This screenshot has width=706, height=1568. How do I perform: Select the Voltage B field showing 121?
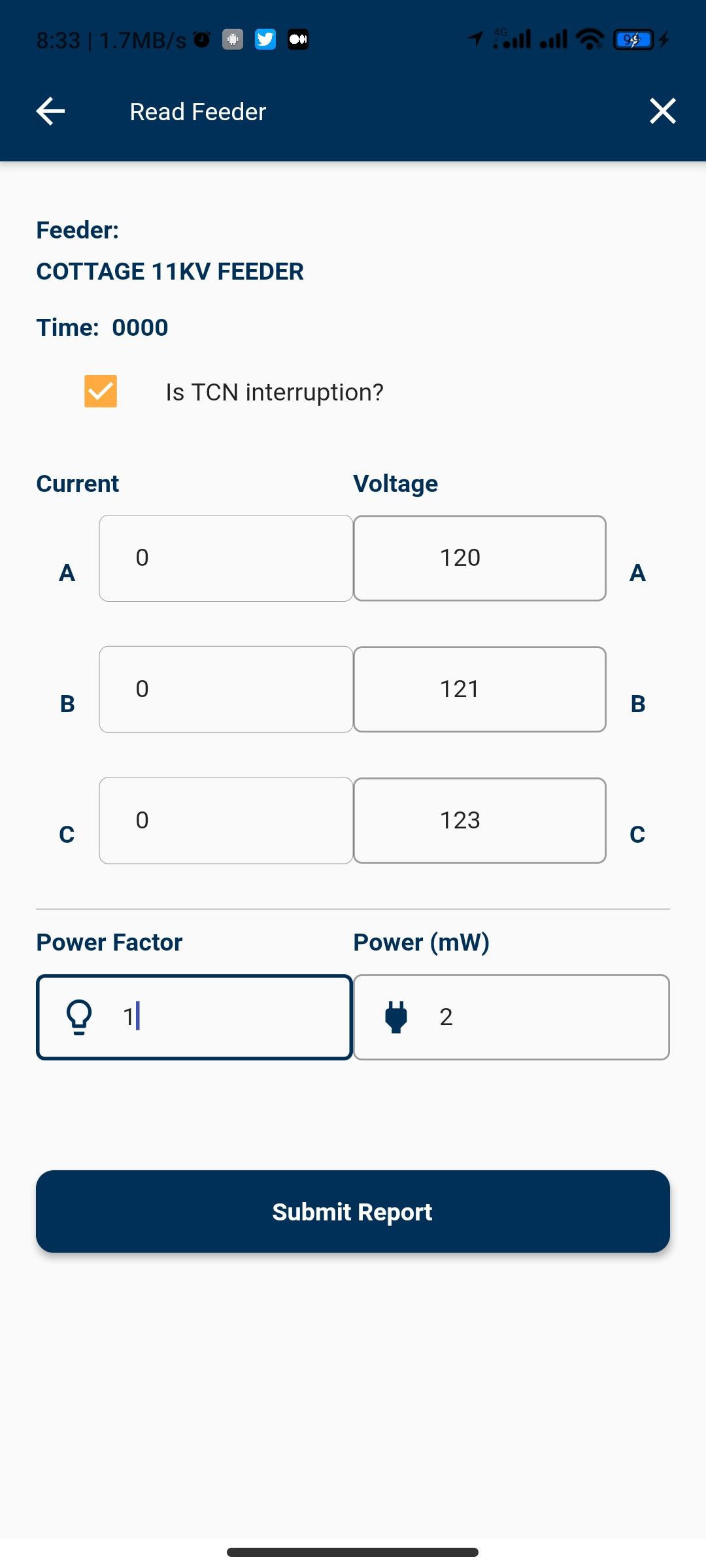(480, 689)
